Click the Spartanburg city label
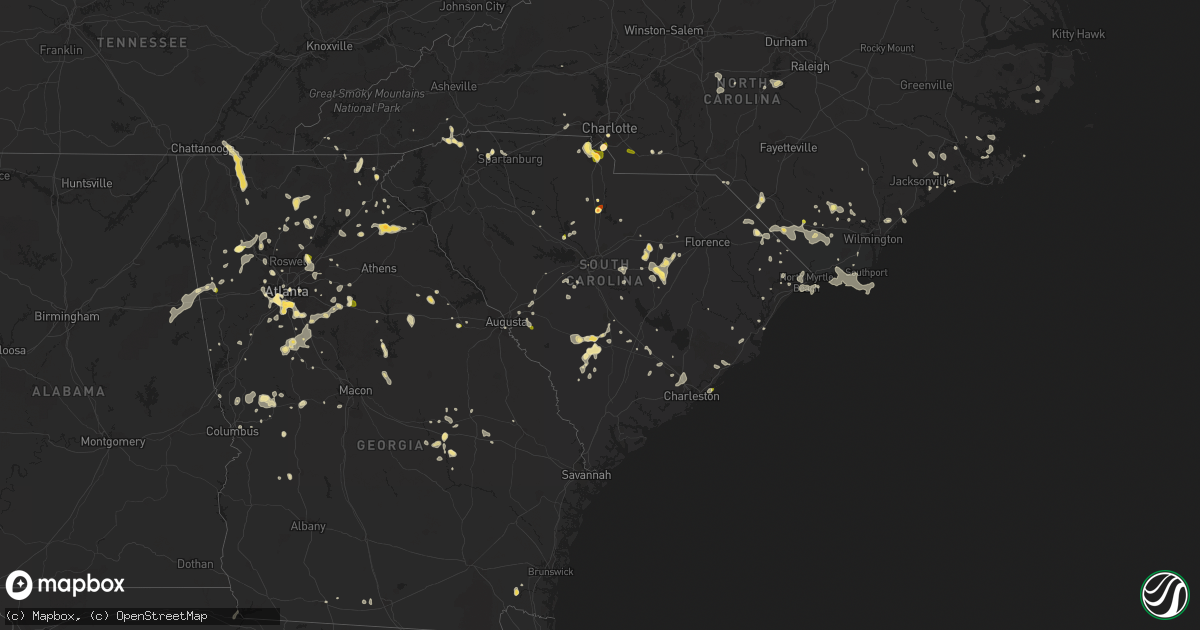 (x=510, y=159)
